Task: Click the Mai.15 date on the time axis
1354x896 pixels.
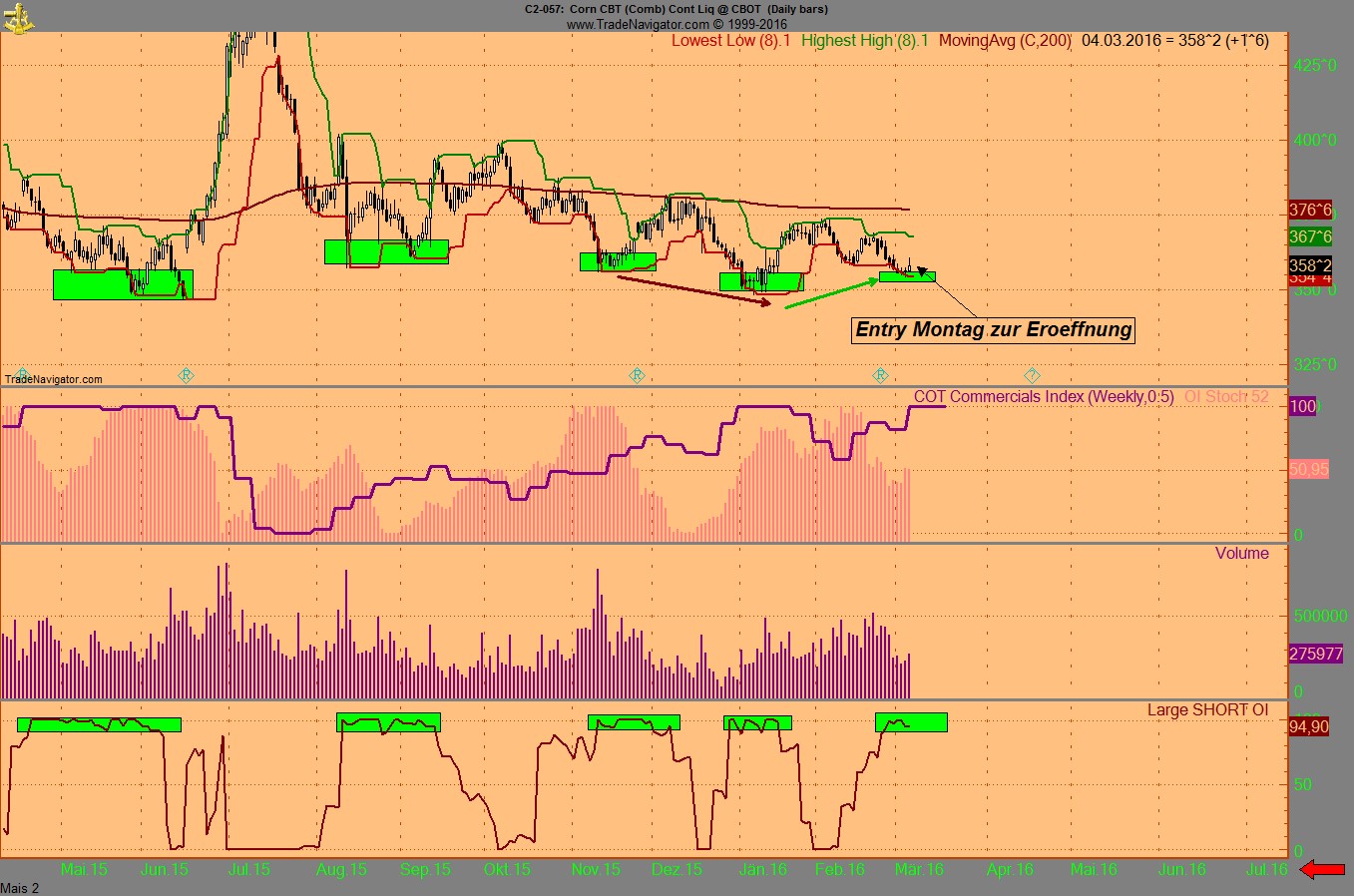Action: 84,869
